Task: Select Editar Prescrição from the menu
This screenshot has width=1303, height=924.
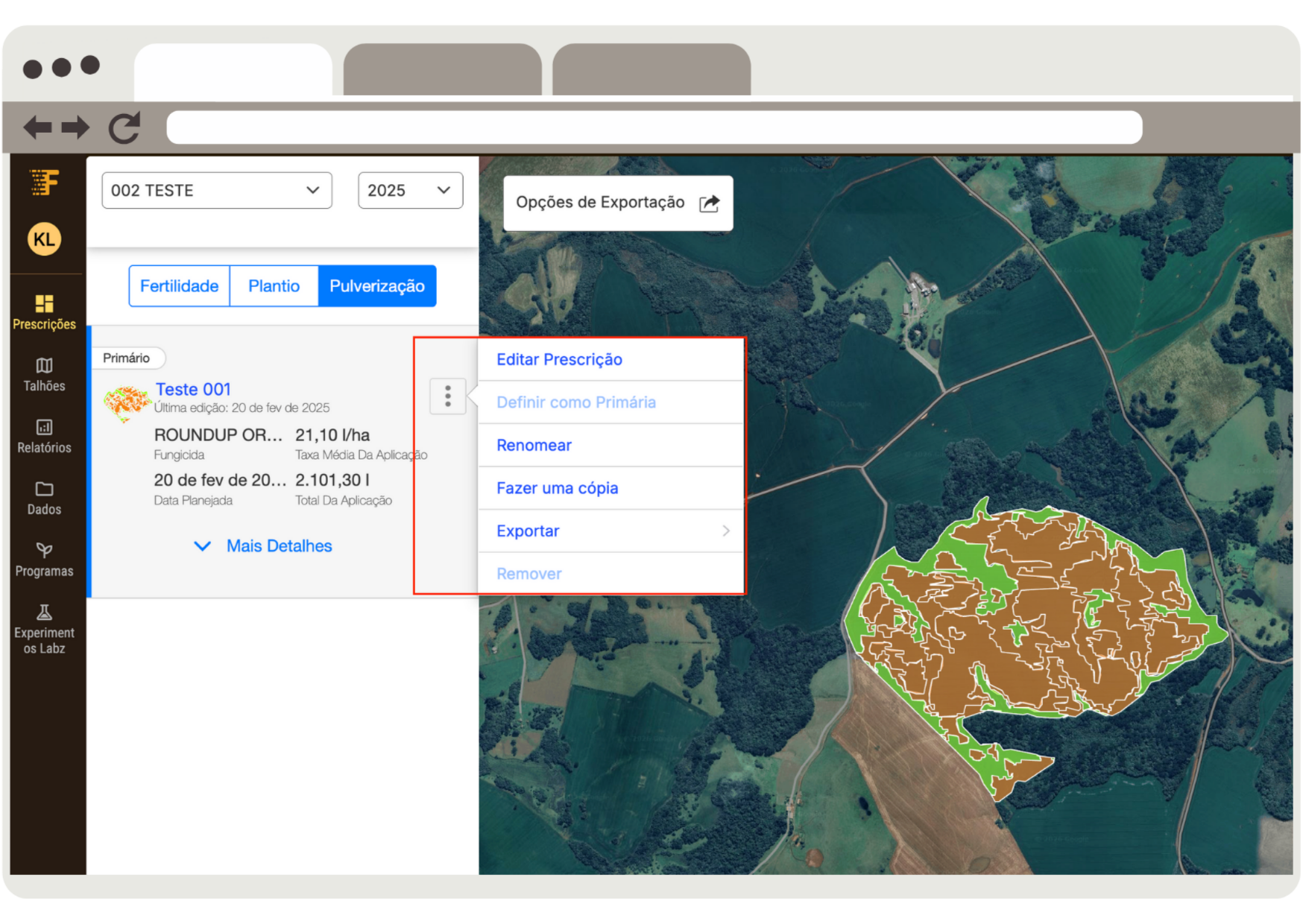Action: click(559, 360)
